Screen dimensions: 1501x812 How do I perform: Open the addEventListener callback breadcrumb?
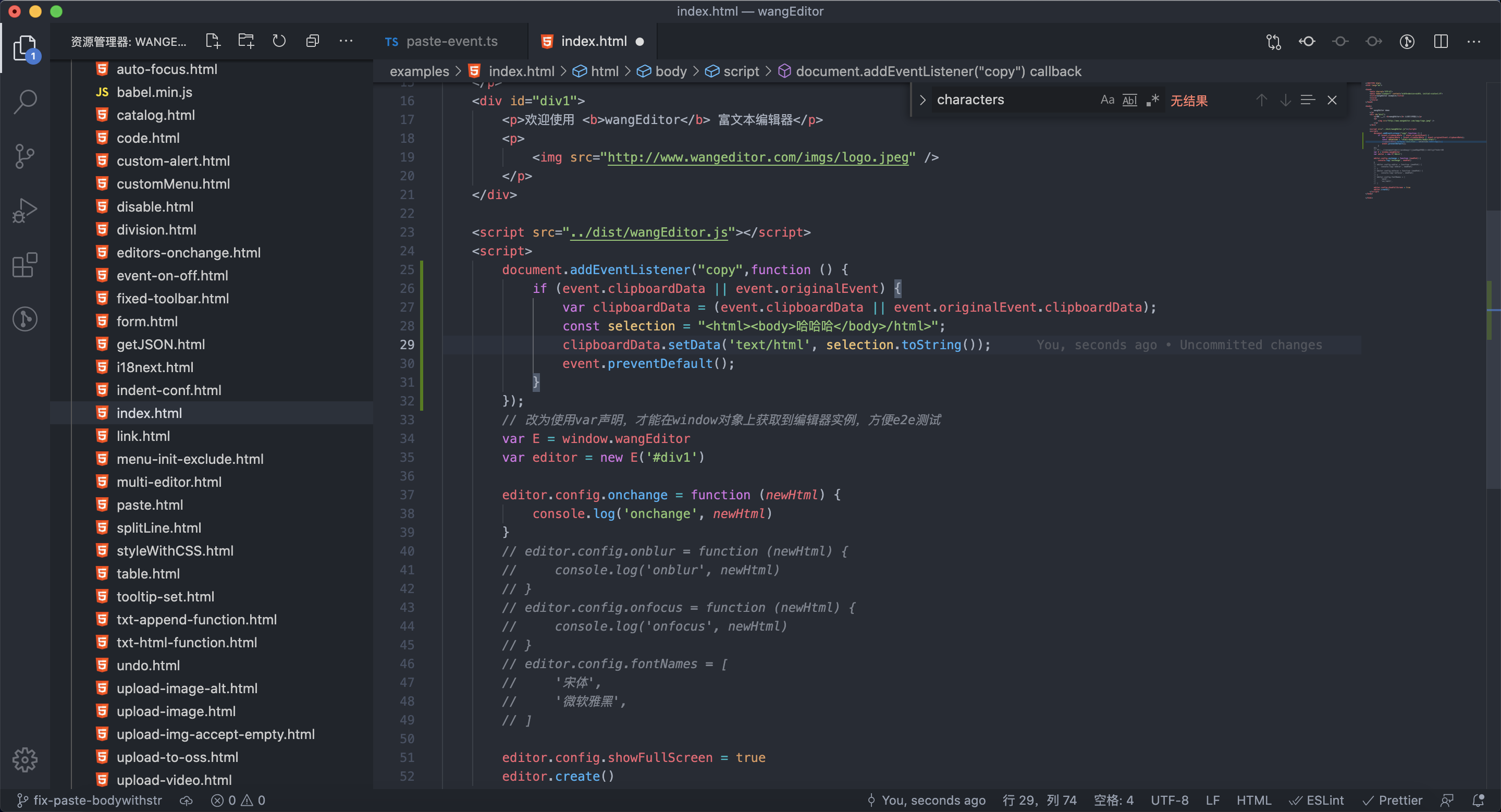[930, 71]
